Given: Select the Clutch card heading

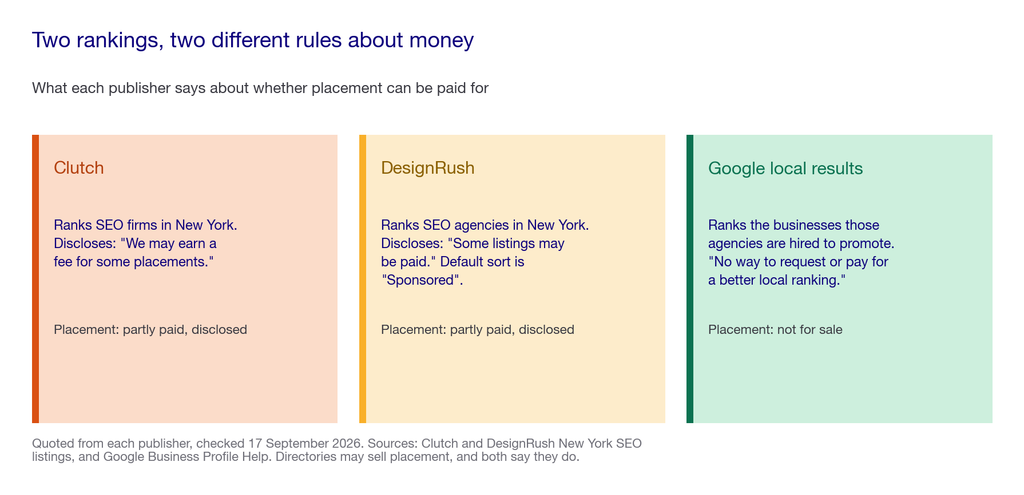Looking at the screenshot, I should click(78, 168).
